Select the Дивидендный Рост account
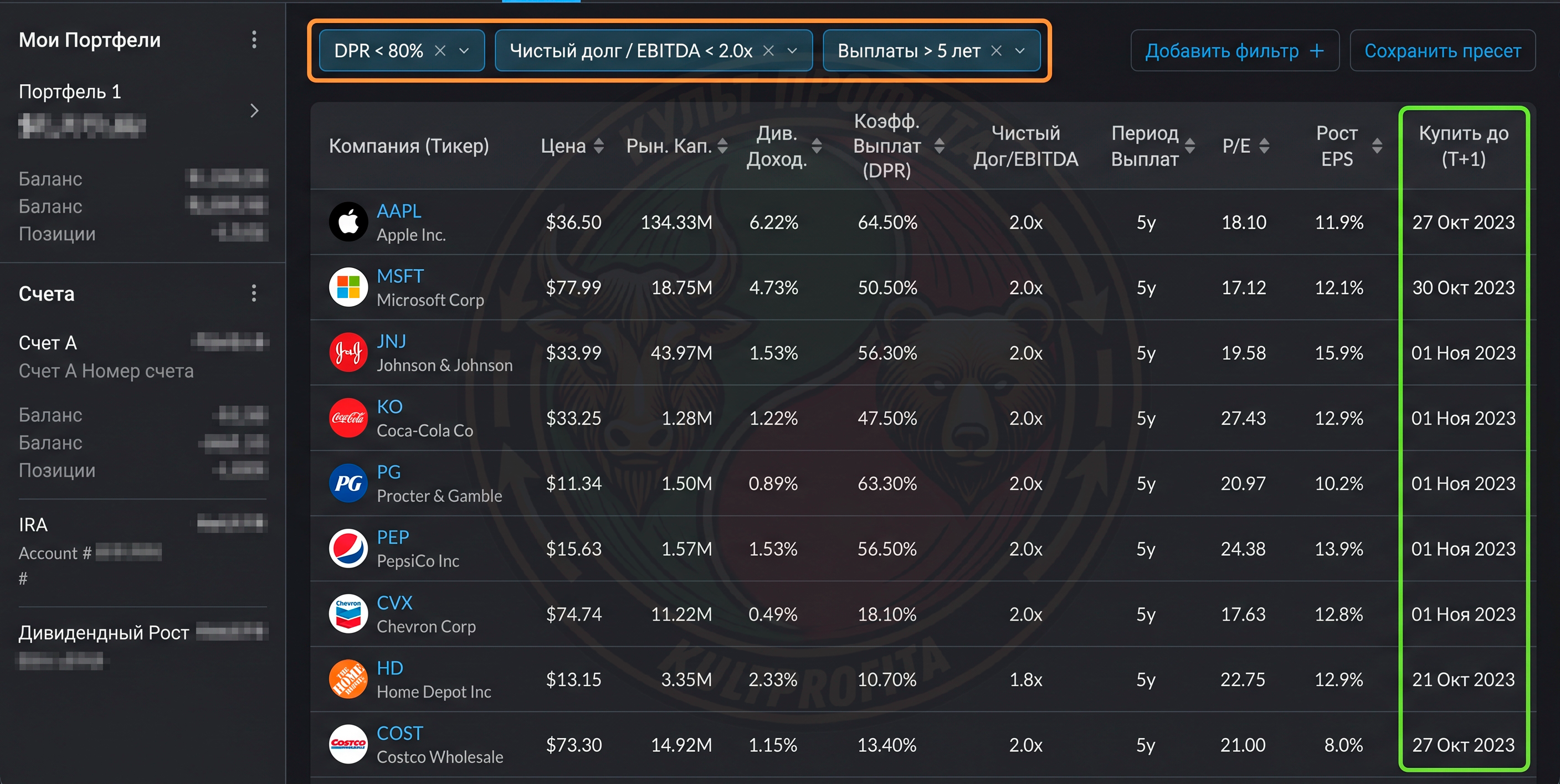This screenshot has width=1560, height=784. 104,633
